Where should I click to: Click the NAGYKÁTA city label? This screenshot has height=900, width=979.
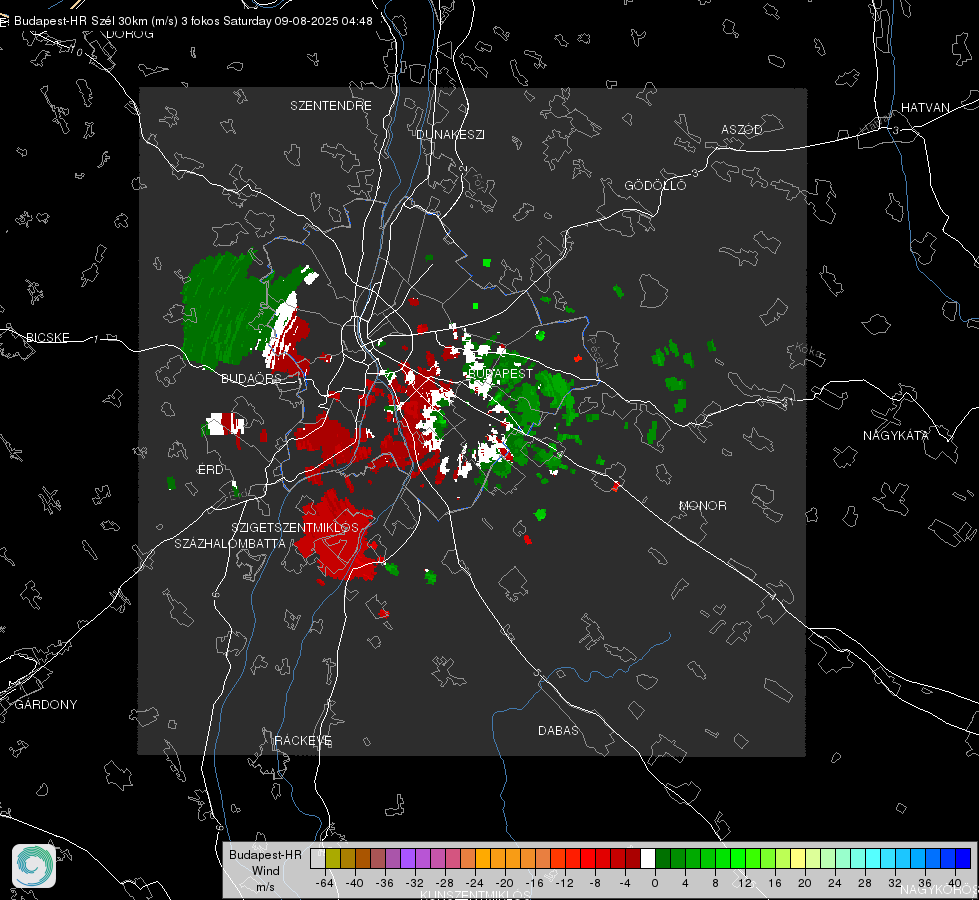[x=896, y=435]
